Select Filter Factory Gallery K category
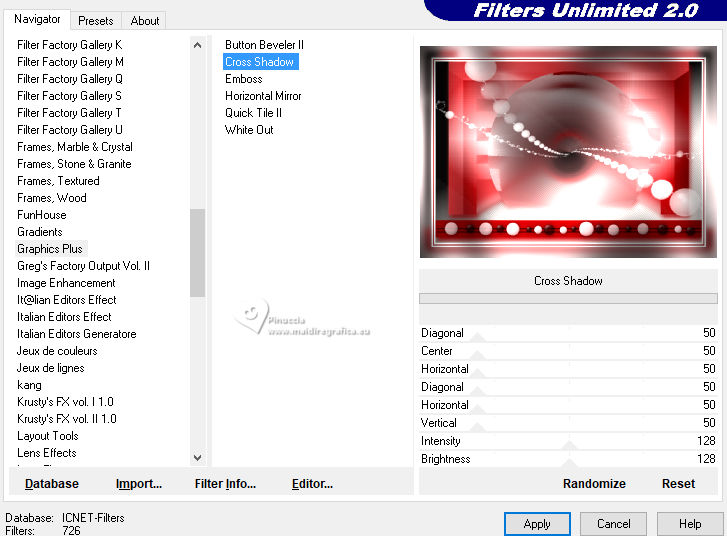The width and height of the screenshot is (727, 536). [x=70, y=45]
